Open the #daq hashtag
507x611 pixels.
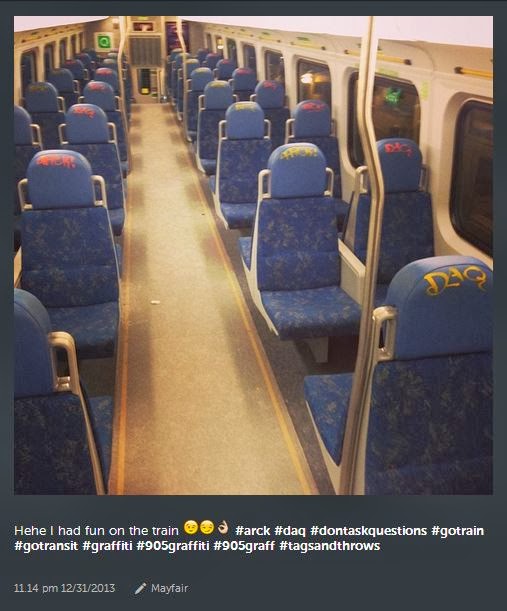(290, 531)
